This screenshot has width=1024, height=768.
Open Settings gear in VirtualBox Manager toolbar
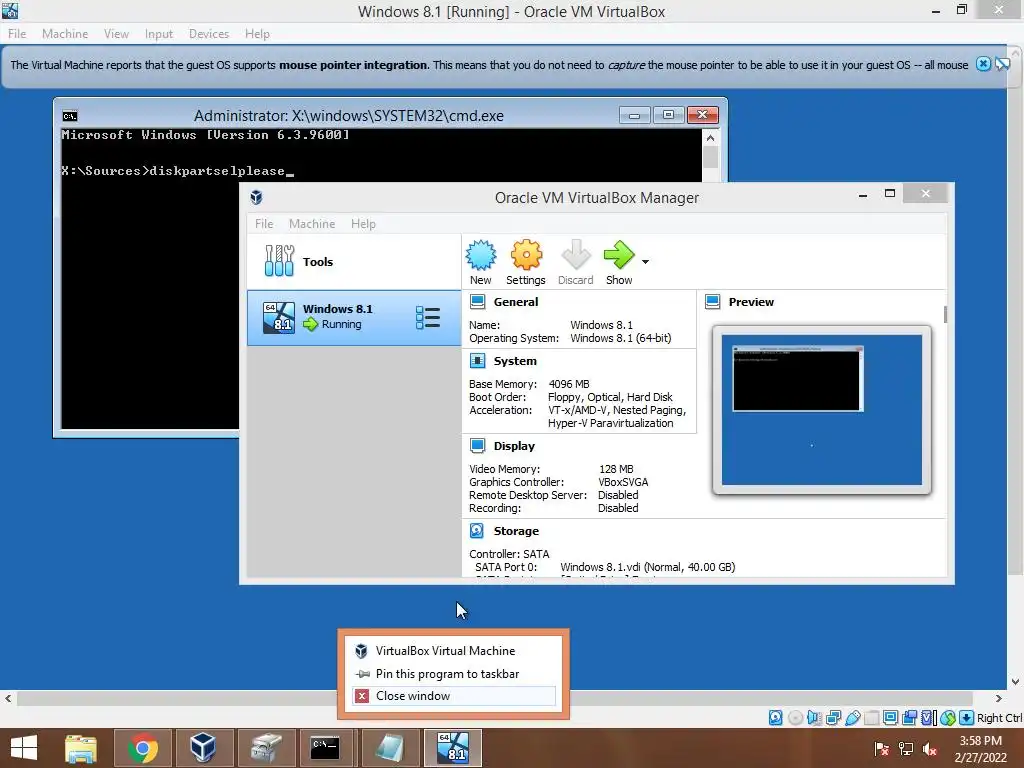[x=526, y=255]
